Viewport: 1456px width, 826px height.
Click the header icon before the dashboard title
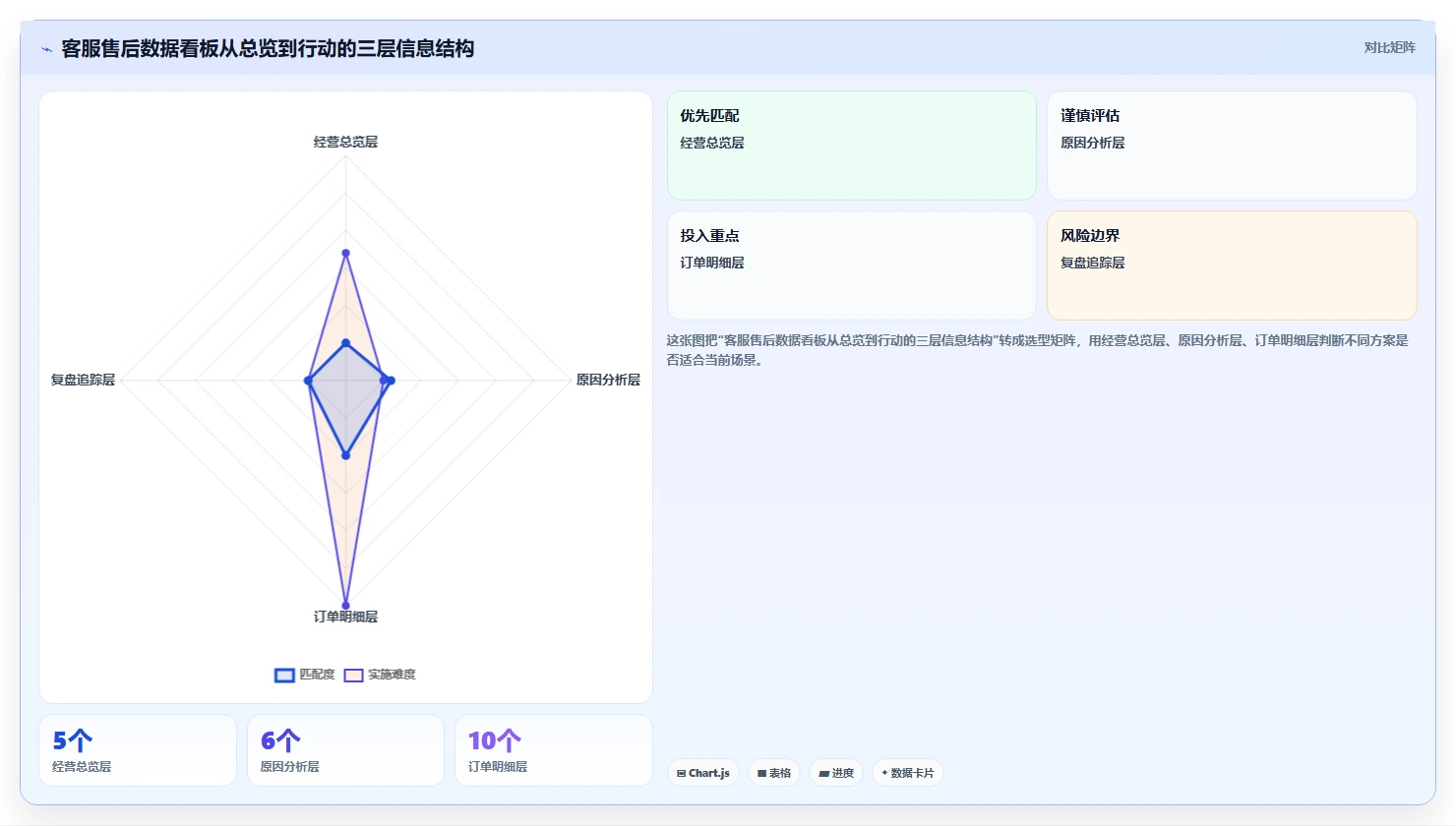46,49
